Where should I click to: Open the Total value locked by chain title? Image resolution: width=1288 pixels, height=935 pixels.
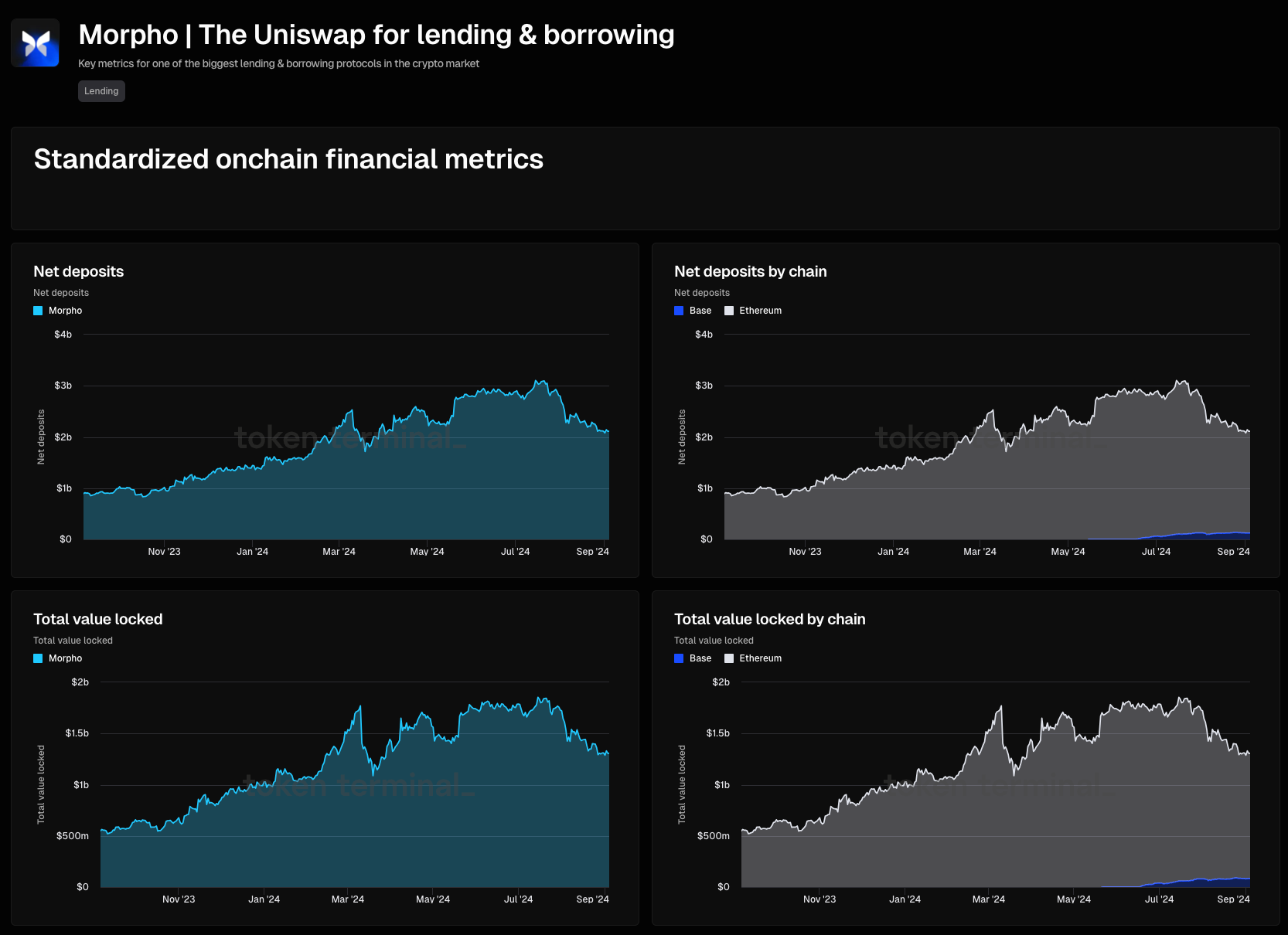coord(769,619)
